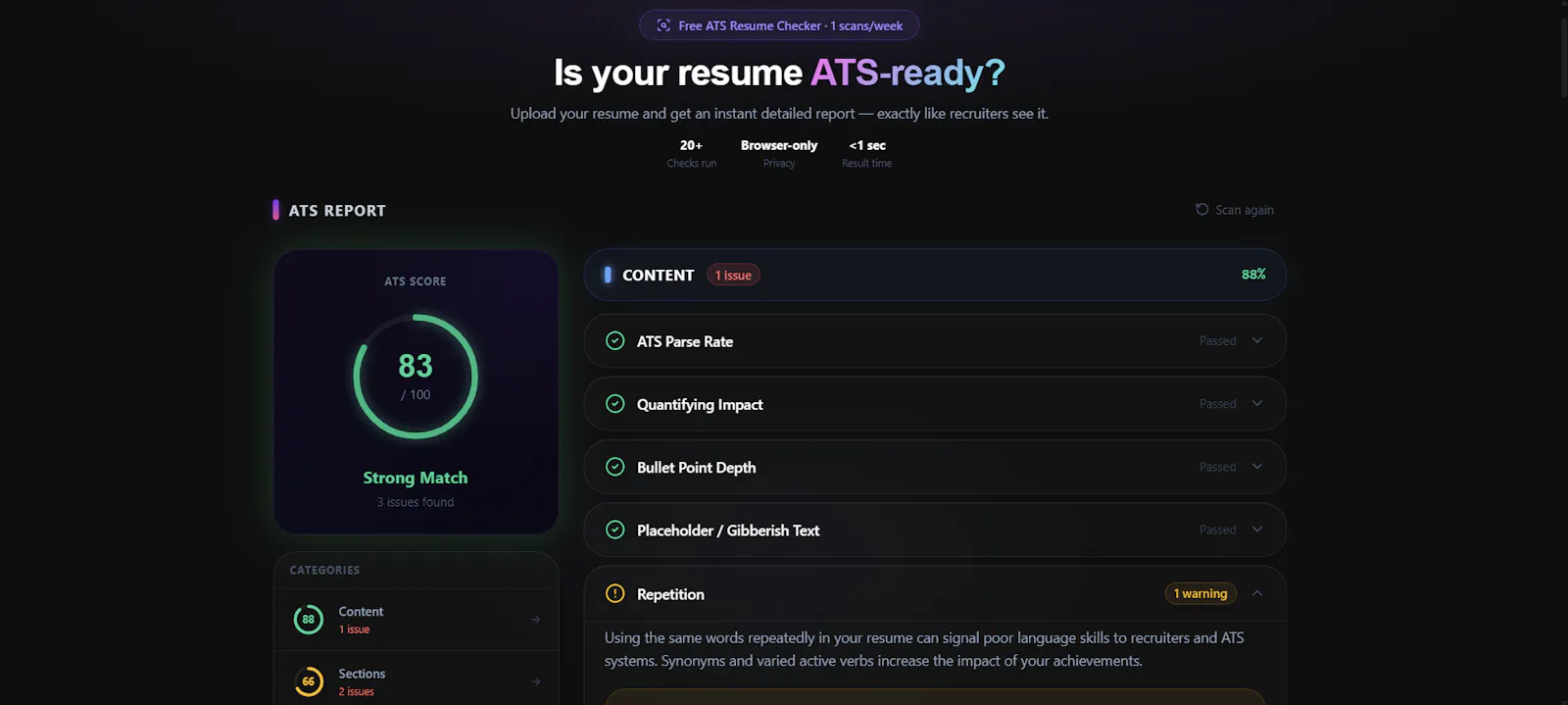Click the arrow beside Content category
This screenshot has height=705, width=1568.
tap(535, 619)
